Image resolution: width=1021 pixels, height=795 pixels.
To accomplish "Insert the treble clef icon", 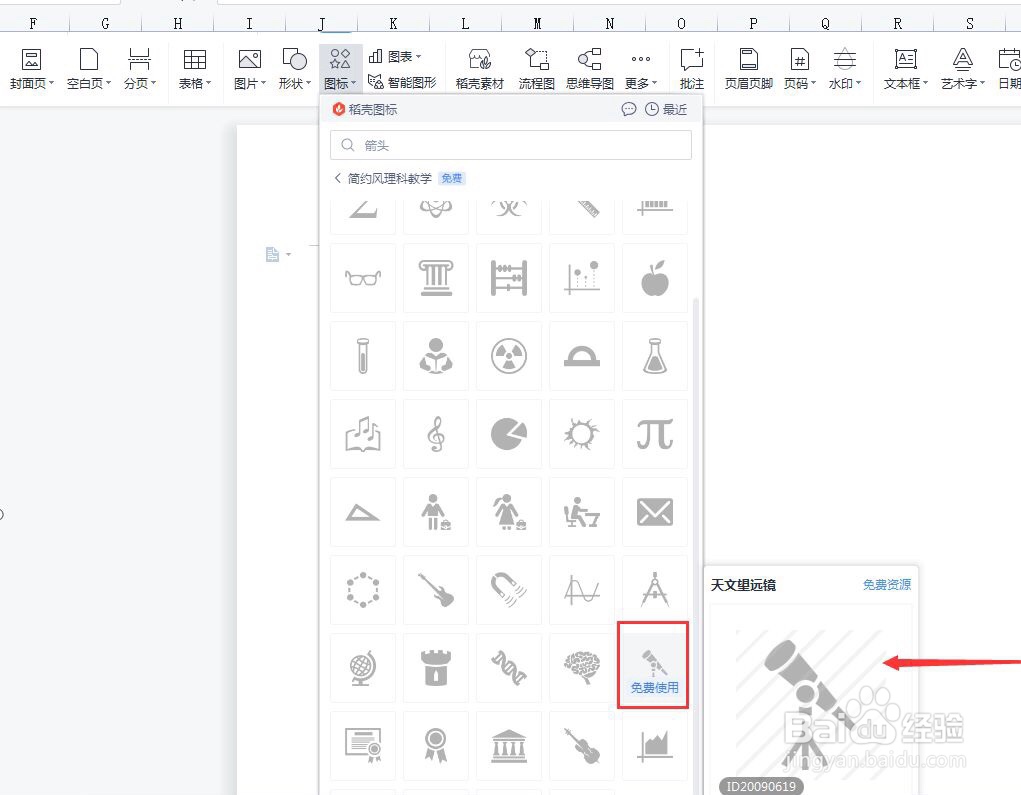I will coord(436,434).
